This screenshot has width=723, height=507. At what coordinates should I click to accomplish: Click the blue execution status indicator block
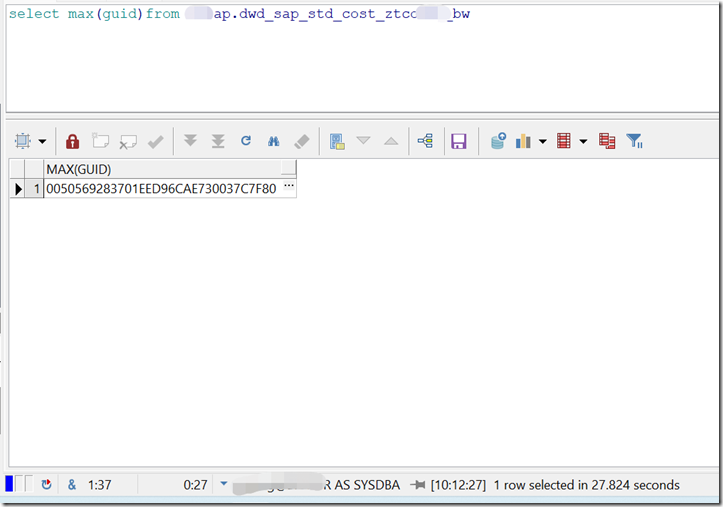coord(9,483)
